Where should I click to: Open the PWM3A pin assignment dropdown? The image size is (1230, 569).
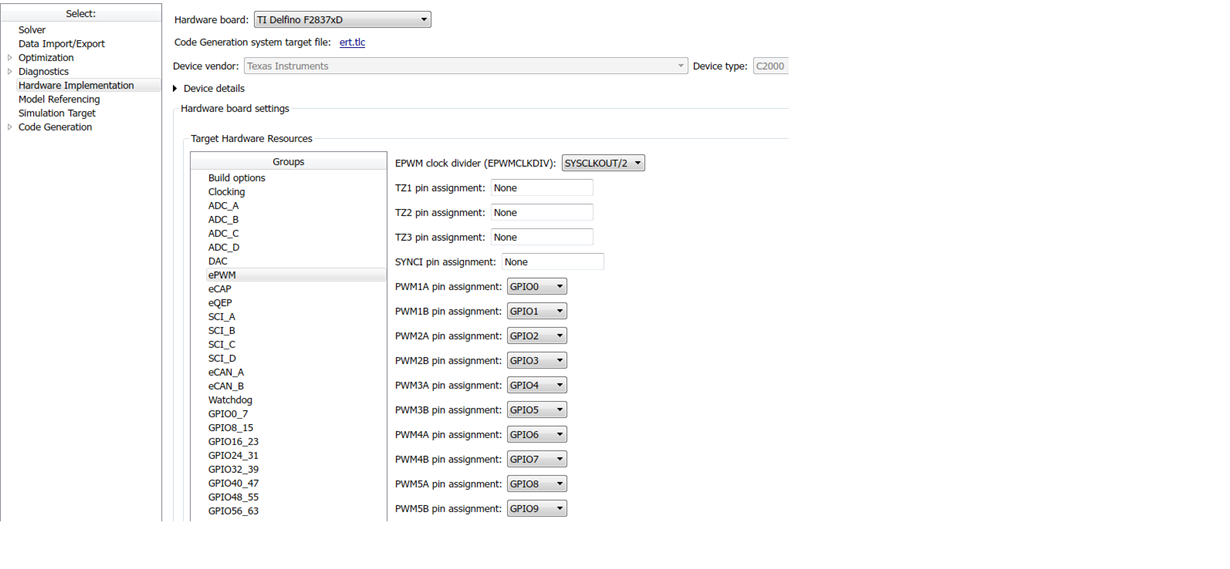click(x=537, y=385)
